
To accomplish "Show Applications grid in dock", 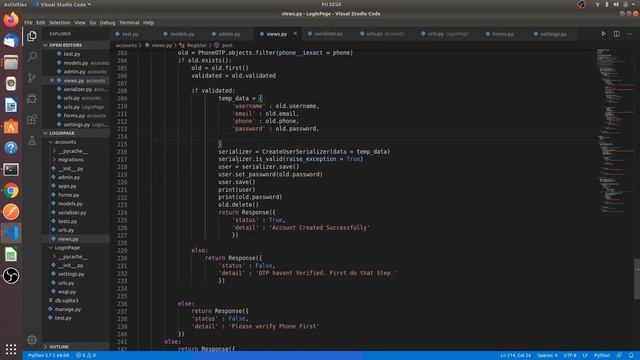I will point(11,349).
